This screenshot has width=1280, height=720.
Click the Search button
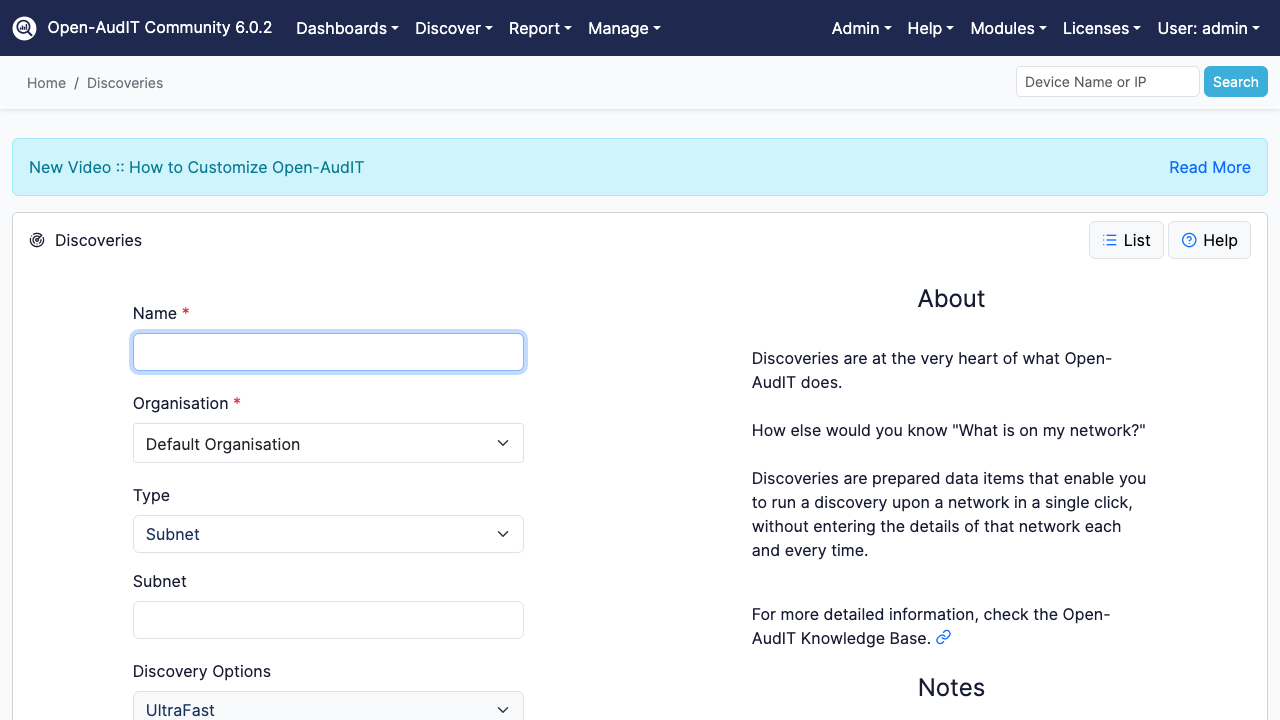[1235, 82]
